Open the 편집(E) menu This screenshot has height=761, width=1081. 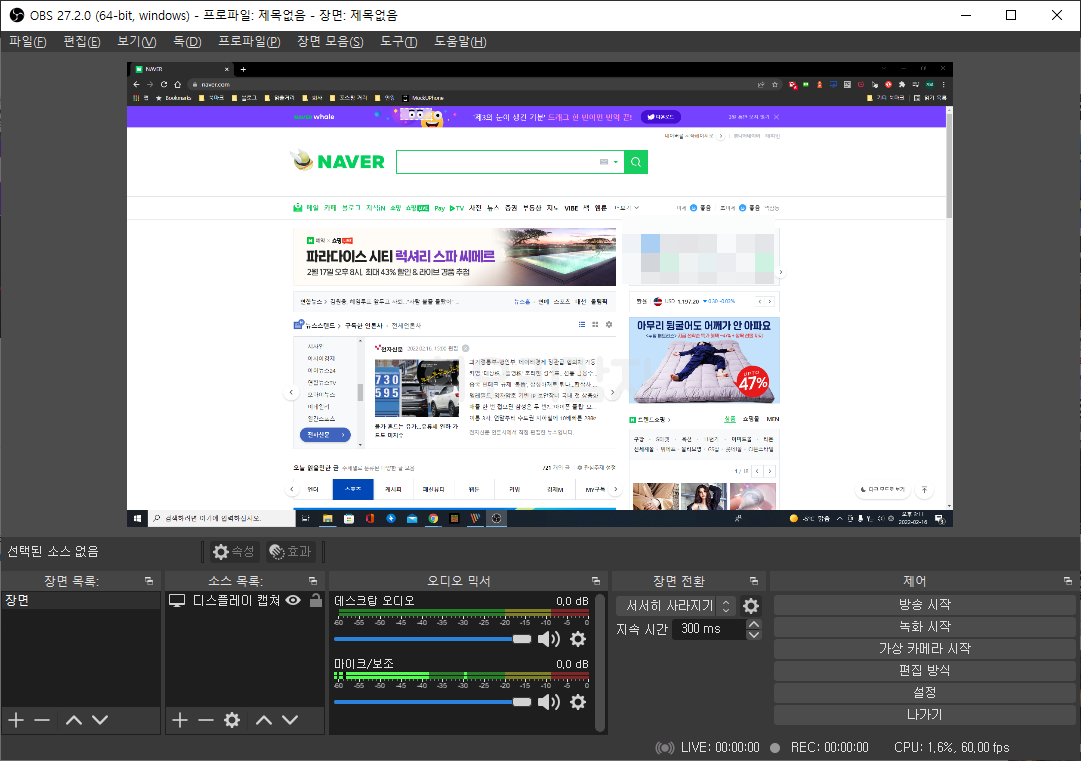coord(82,41)
